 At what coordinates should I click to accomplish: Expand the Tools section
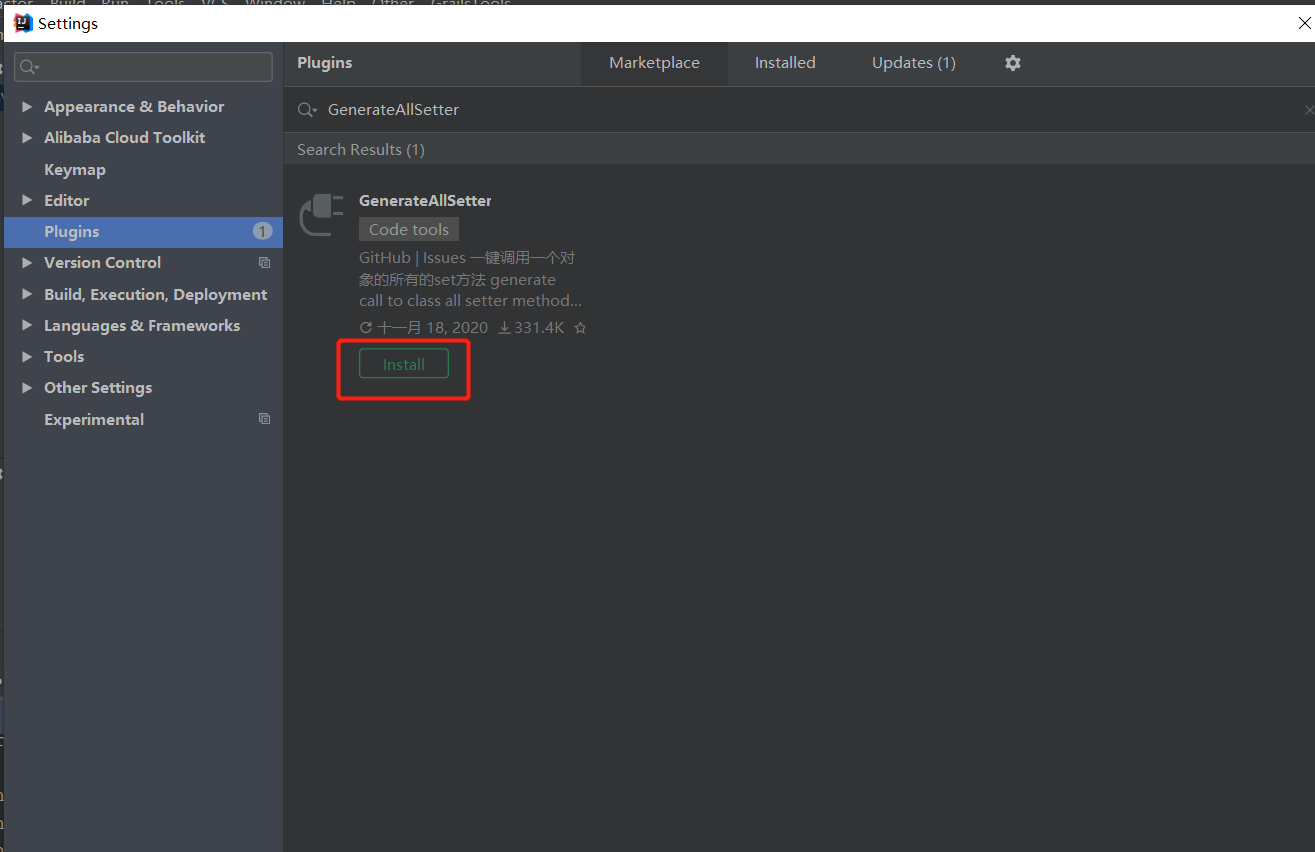point(27,357)
